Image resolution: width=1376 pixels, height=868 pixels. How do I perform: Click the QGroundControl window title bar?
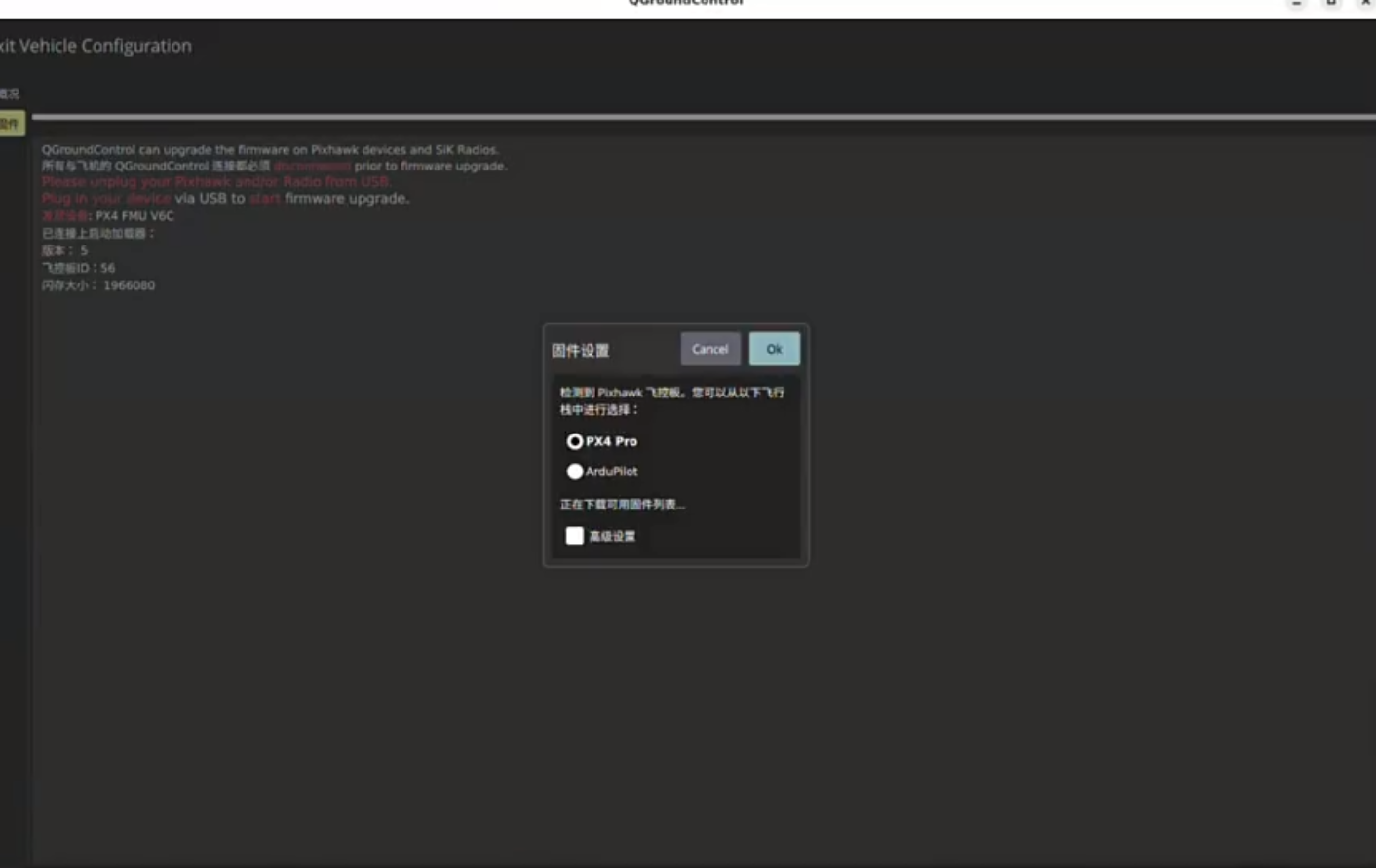[686, 4]
